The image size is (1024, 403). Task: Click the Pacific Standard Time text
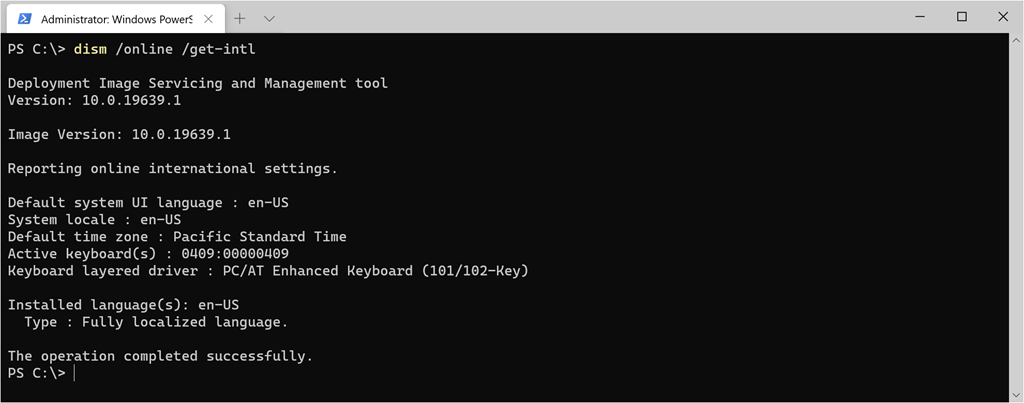point(259,237)
